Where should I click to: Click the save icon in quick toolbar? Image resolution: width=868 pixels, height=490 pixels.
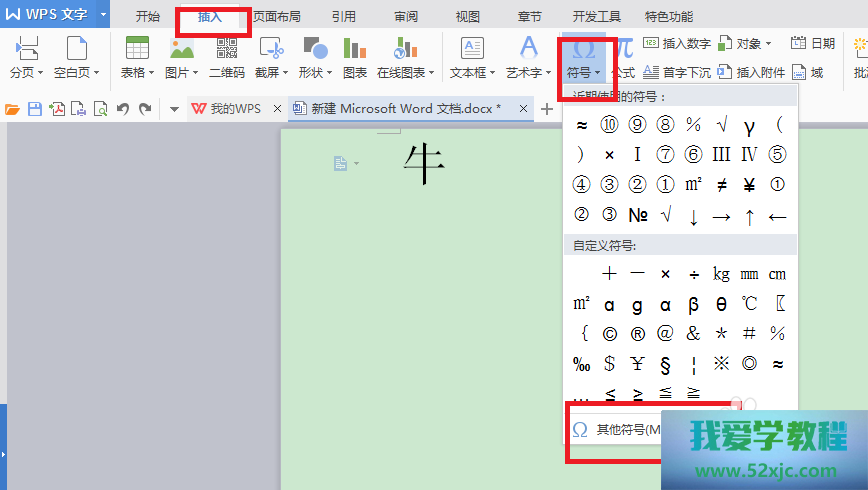[35, 109]
